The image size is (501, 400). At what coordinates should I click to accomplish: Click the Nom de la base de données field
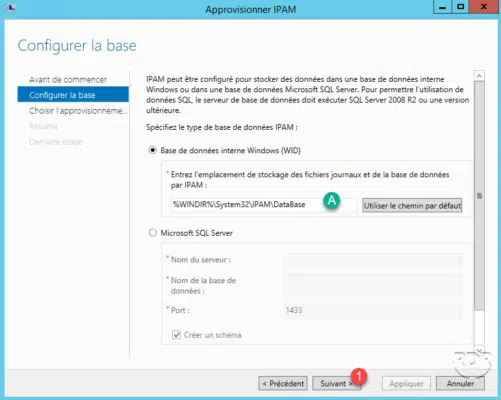click(373, 285)
